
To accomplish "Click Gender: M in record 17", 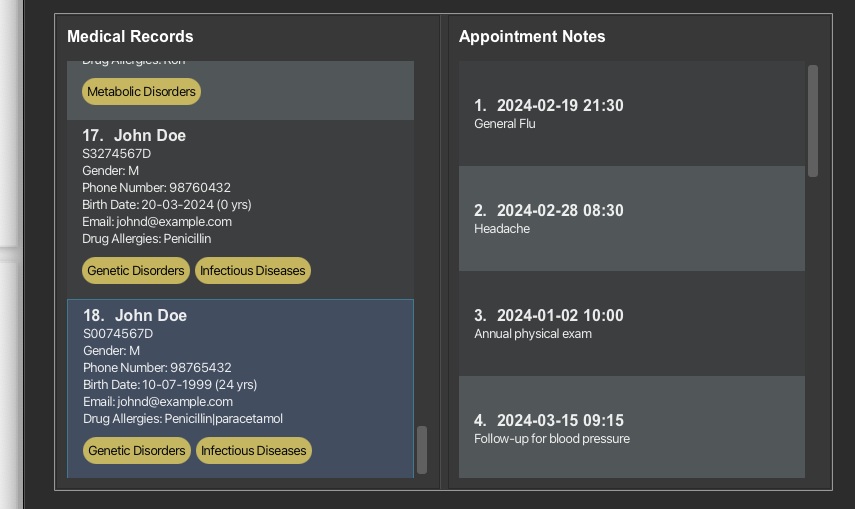I will tap(111, 171).
